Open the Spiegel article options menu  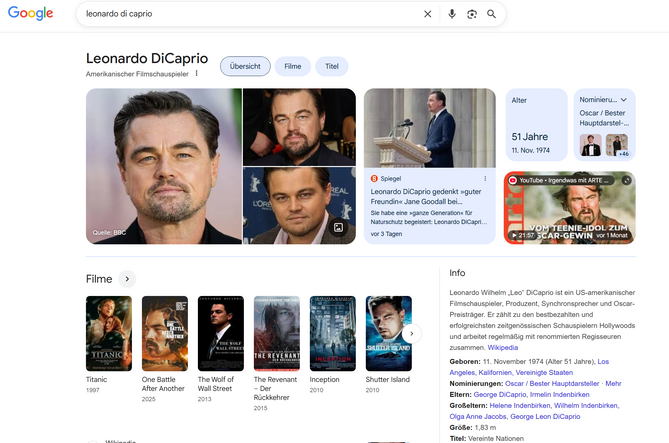coord(486,178)
